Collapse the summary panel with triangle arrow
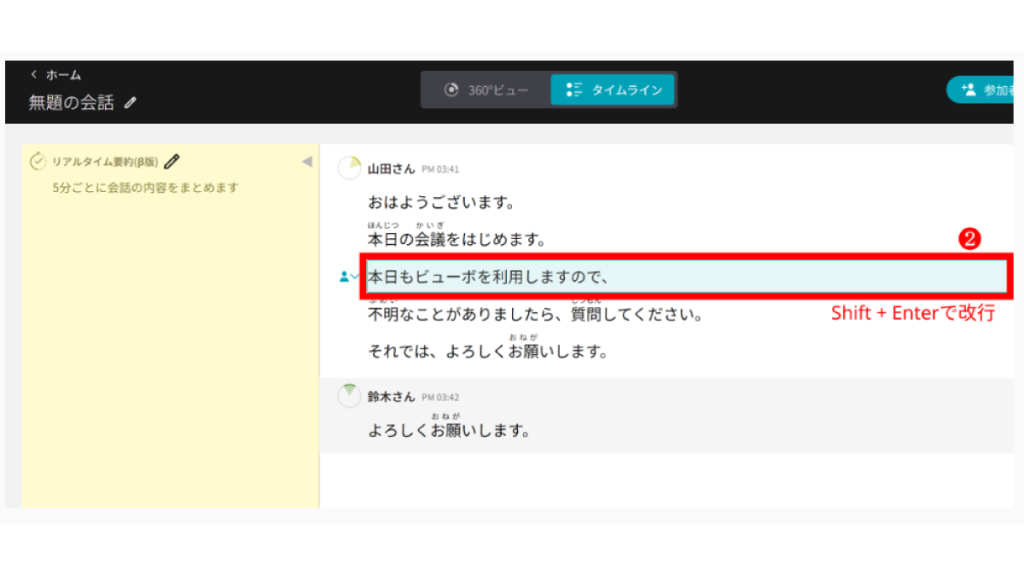Screen dimensions: 1024x576 (307, 162)
